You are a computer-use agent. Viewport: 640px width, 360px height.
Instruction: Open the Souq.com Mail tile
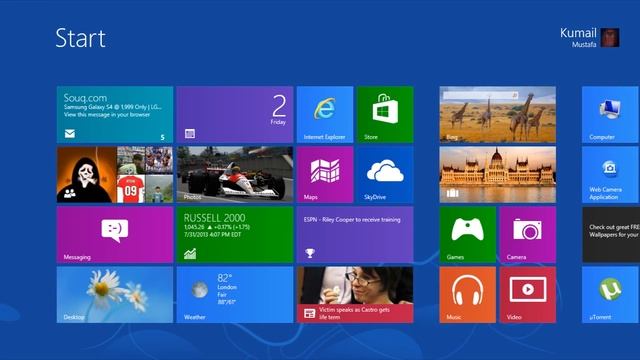[115, 114]
